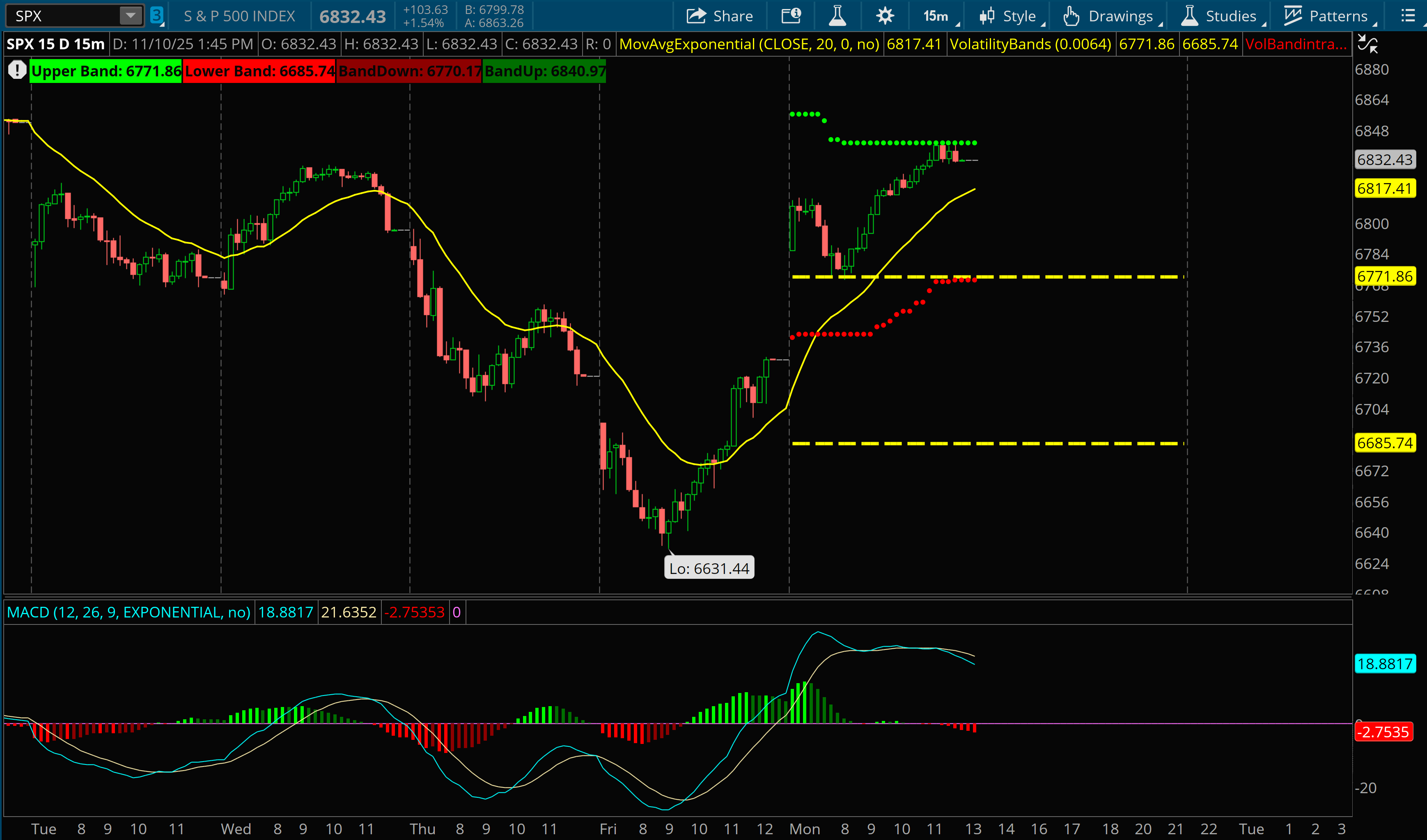Click the cyan 18.8817 MACD axis tag
This screenshot has height=840, width=1427.
pos(1385,664)
